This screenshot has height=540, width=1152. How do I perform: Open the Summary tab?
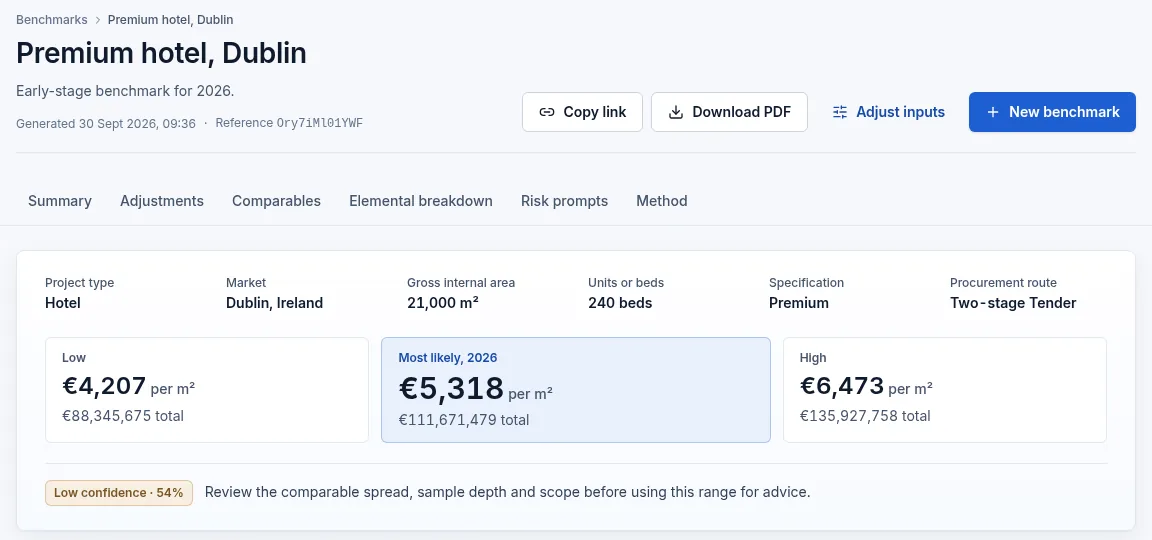pyautogui.click(x=60, y=201)
